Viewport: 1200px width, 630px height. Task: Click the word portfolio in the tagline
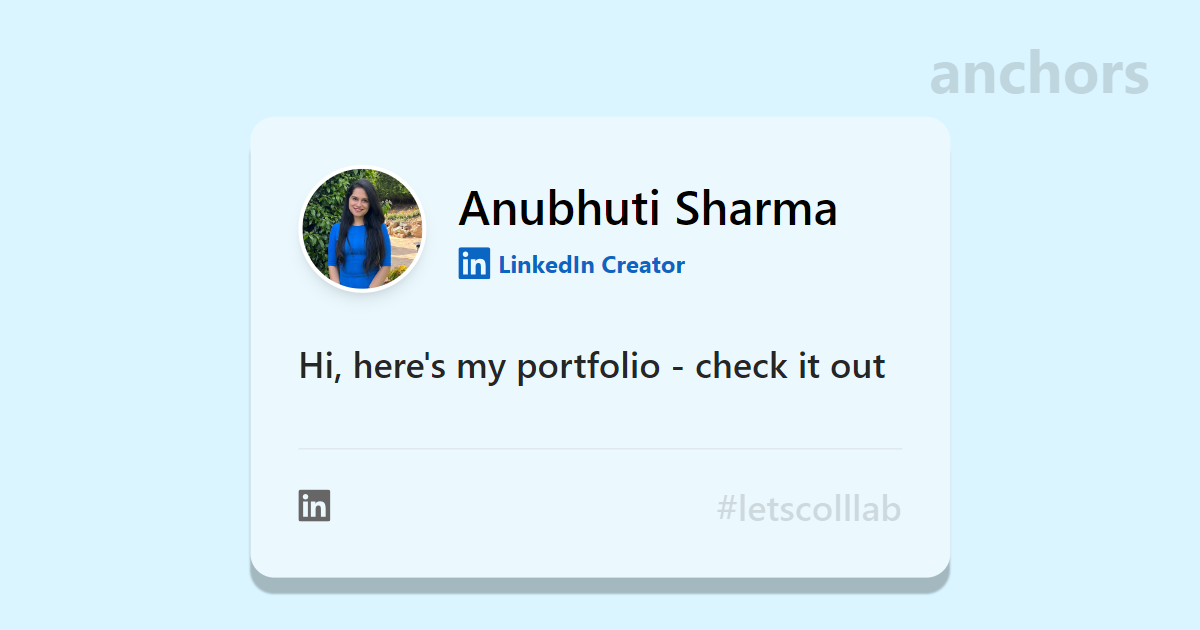588,366
